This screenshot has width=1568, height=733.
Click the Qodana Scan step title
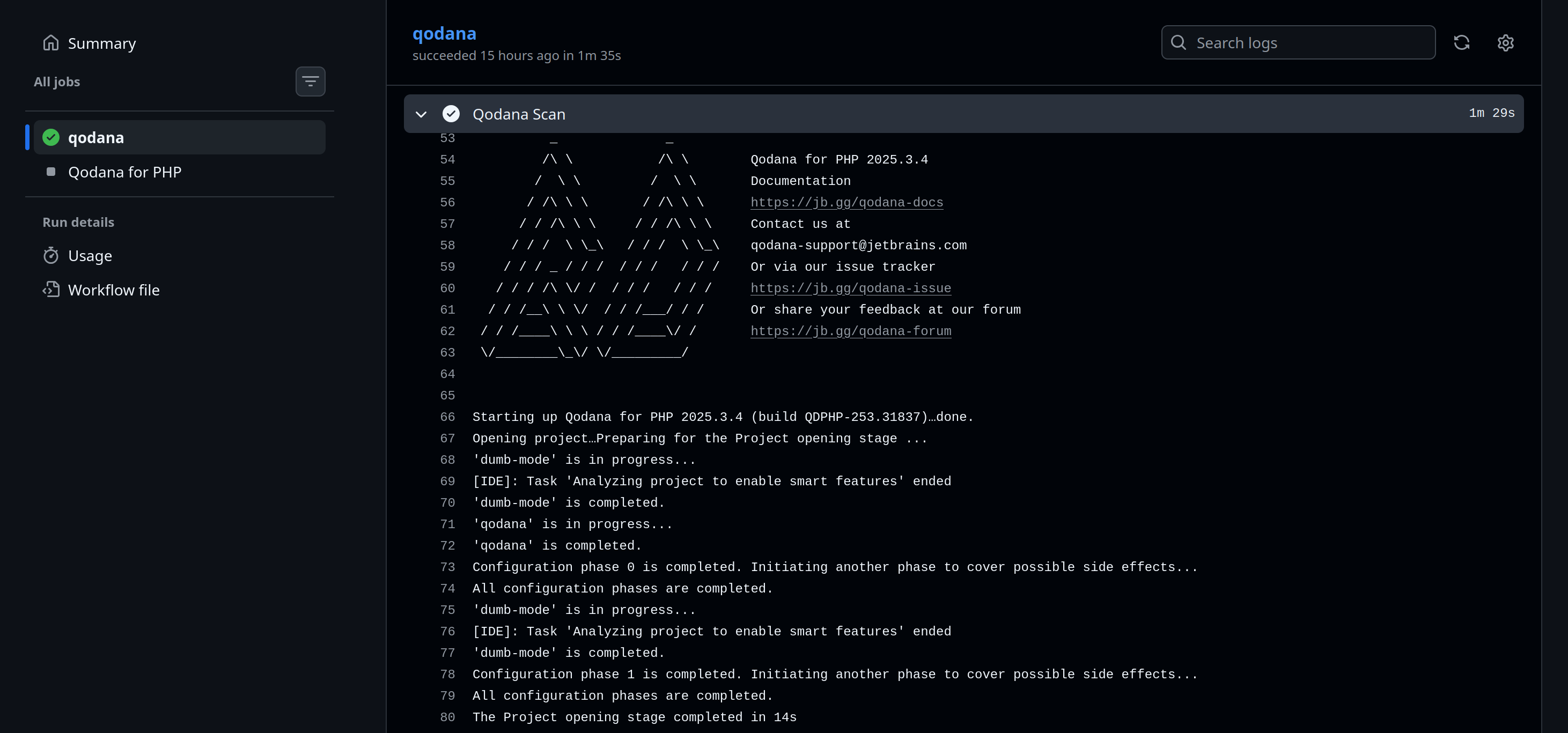[519, 114]
